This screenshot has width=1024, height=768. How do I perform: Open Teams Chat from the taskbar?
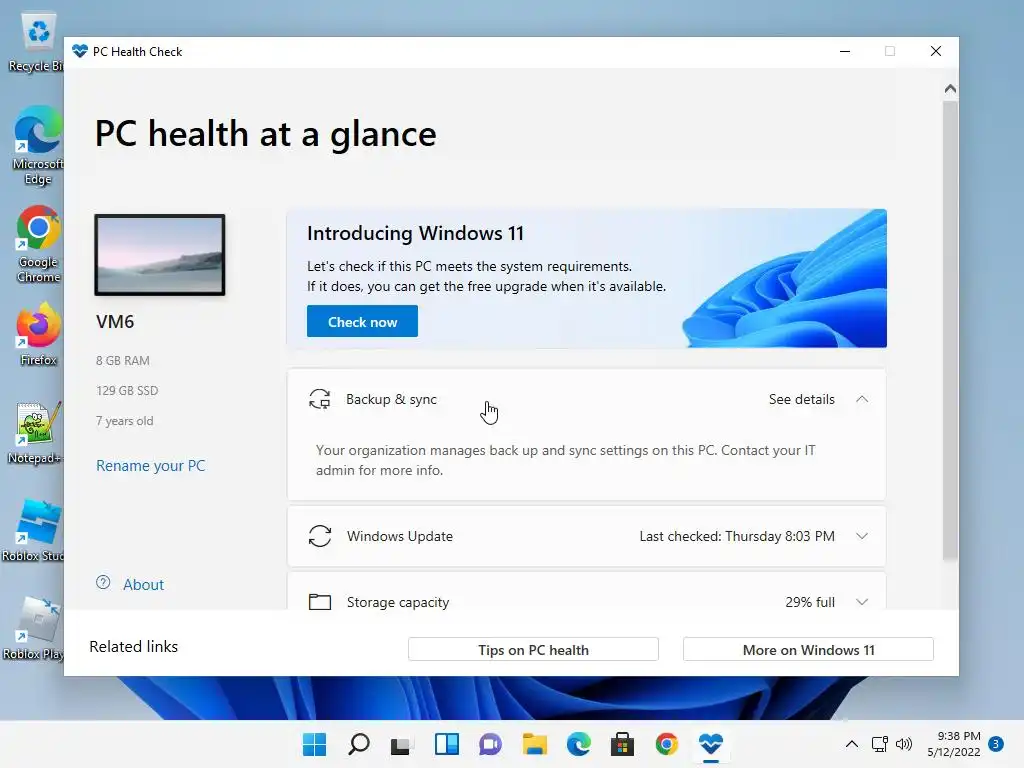(x=490, y=744)
